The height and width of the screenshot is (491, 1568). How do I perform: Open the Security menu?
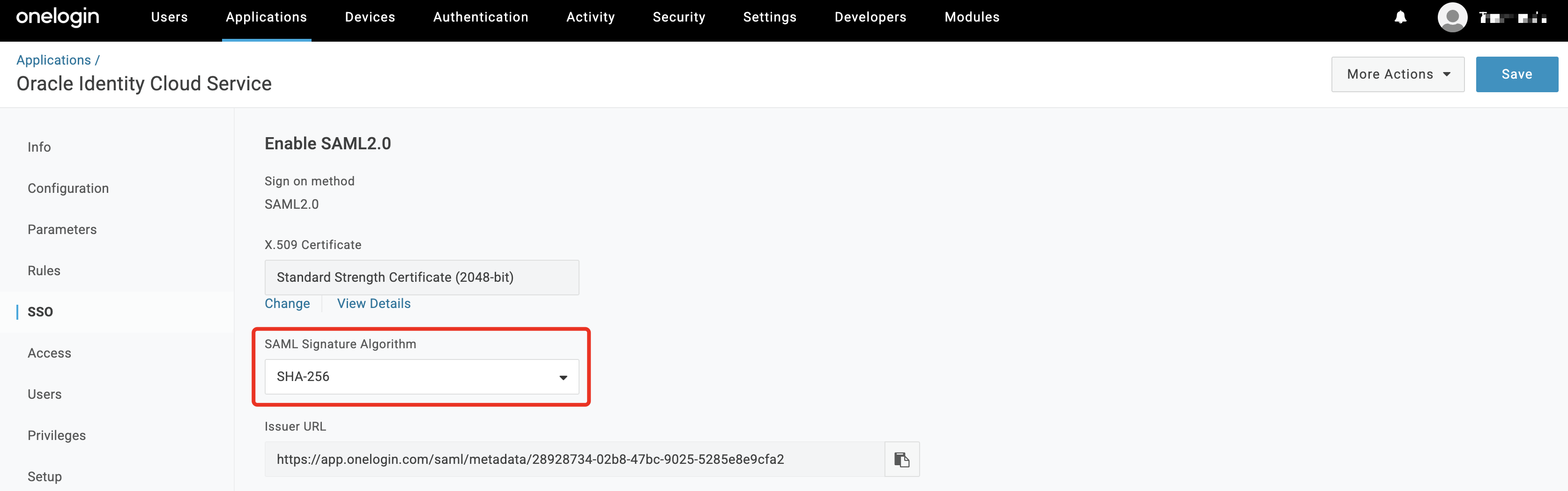pyautogui.click(x=679, y=17)
